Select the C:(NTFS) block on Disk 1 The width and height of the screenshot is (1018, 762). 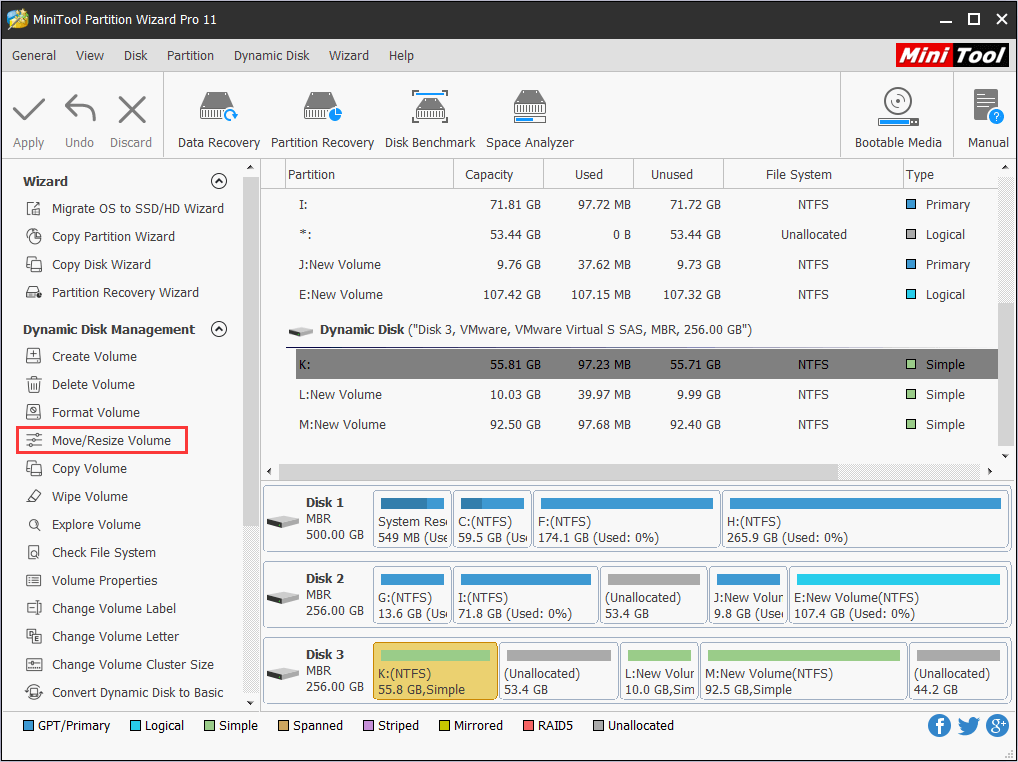pyautogui.click(x=492, y=520)
